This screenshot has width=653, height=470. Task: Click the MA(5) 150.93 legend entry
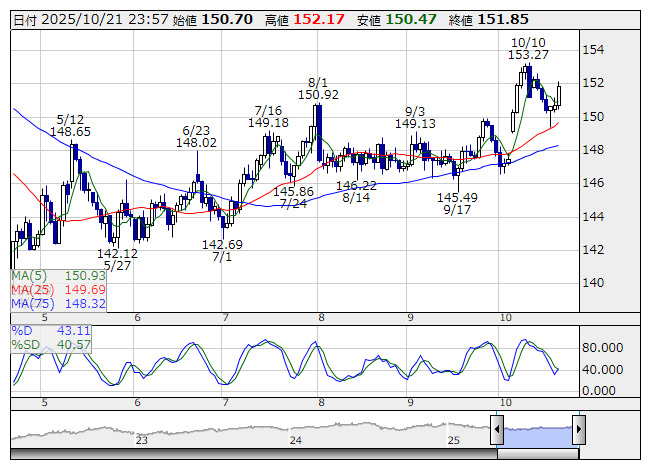(x=58, y=276)
